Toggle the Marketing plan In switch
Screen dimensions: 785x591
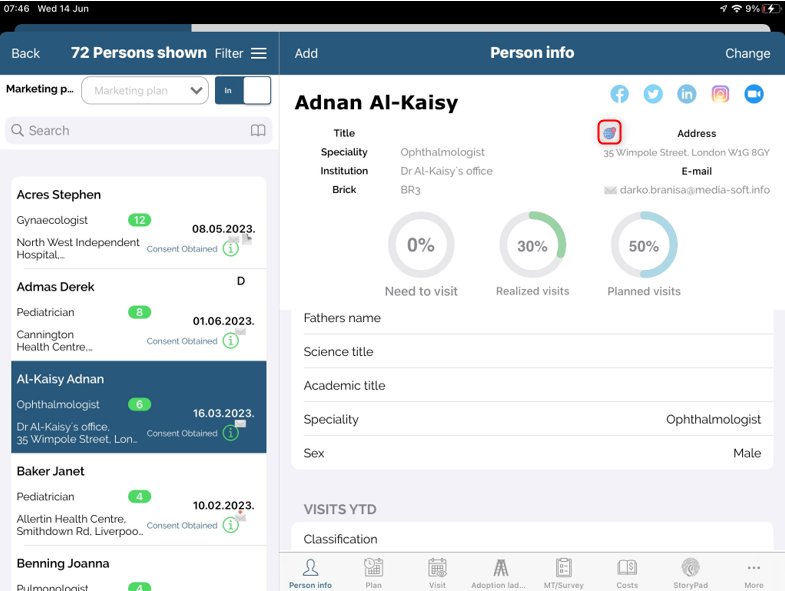[243, 90]
